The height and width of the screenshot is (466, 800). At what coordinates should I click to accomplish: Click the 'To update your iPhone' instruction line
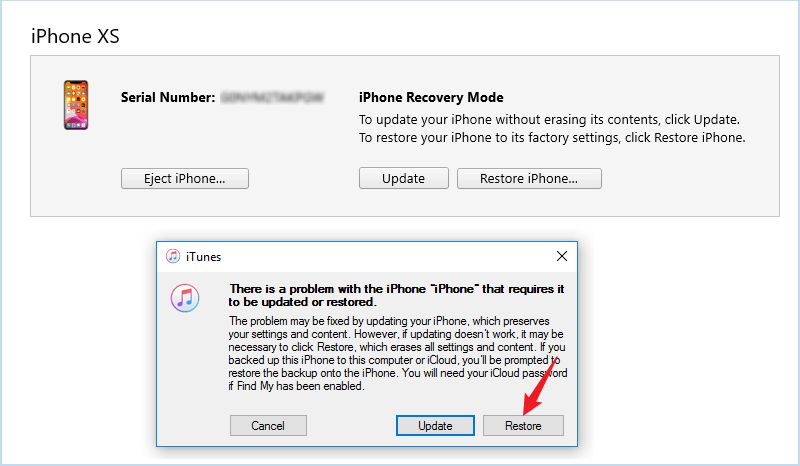(549, 119)
